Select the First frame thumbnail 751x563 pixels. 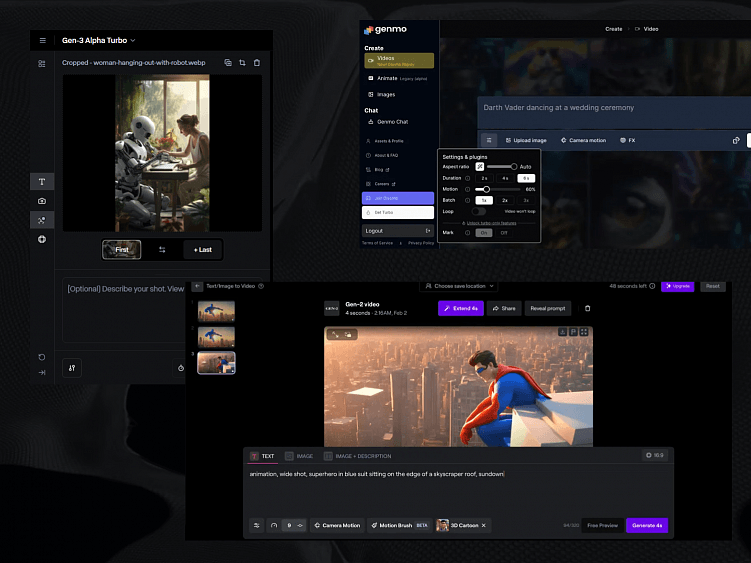point(122,250)
